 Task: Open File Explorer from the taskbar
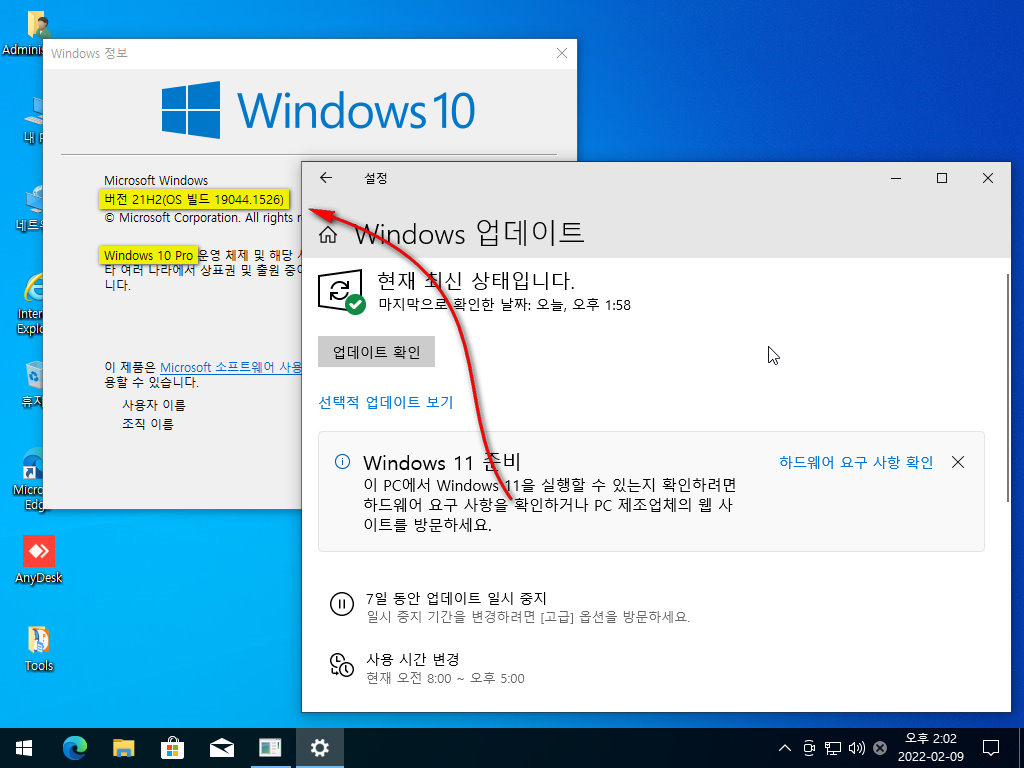point(123,748)
